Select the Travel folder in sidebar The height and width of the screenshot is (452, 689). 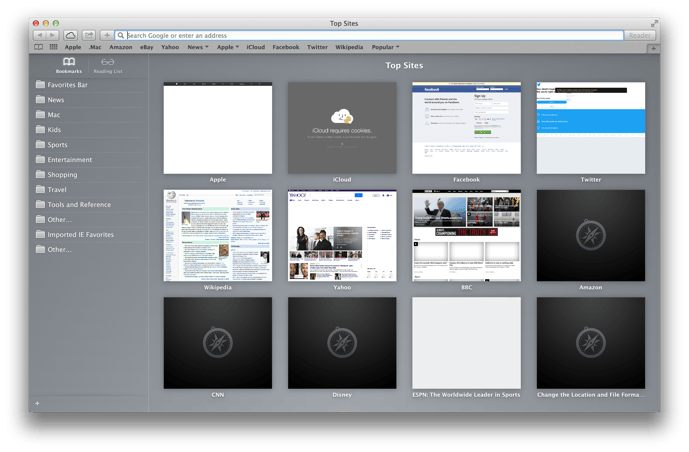89,189
